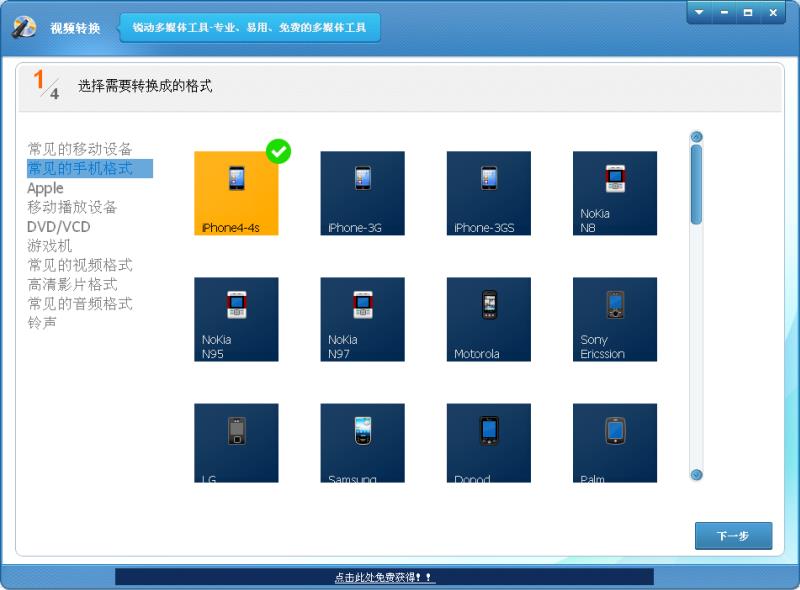Select the Samsung phone tile
Screen dimensions: 800x590
tap(362, 443)
